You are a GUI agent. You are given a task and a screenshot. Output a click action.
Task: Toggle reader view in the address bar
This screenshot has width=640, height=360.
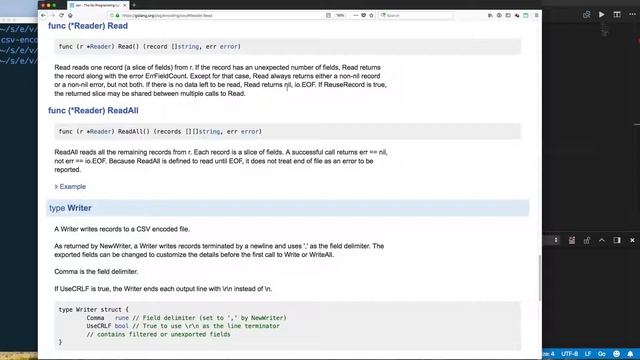tap(328, 15)
